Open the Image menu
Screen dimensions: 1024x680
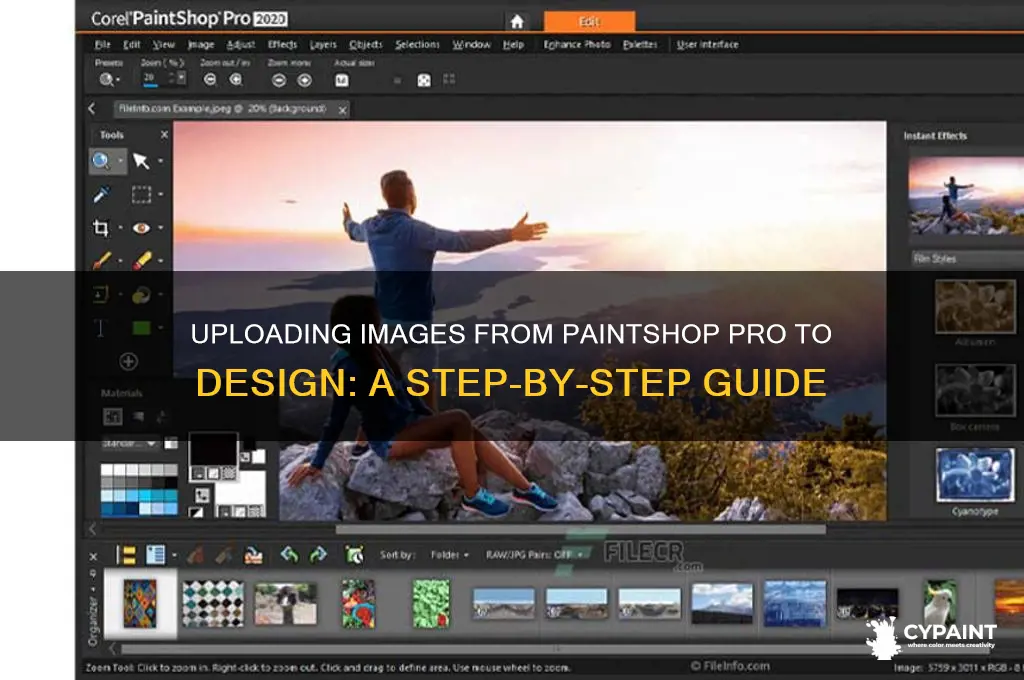click(200, 44)
